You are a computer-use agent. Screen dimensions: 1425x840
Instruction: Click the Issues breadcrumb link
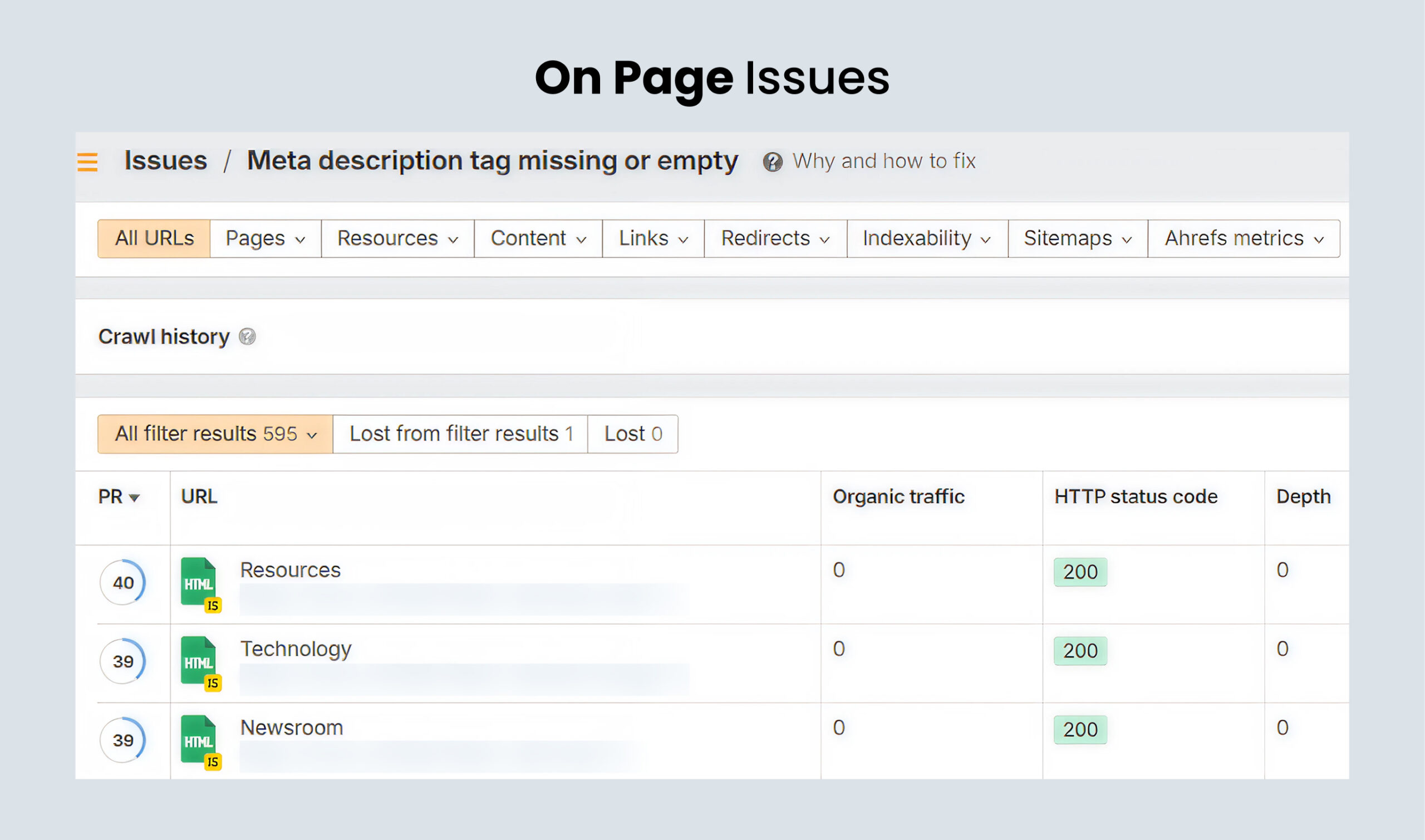click(x=165, y=160)
